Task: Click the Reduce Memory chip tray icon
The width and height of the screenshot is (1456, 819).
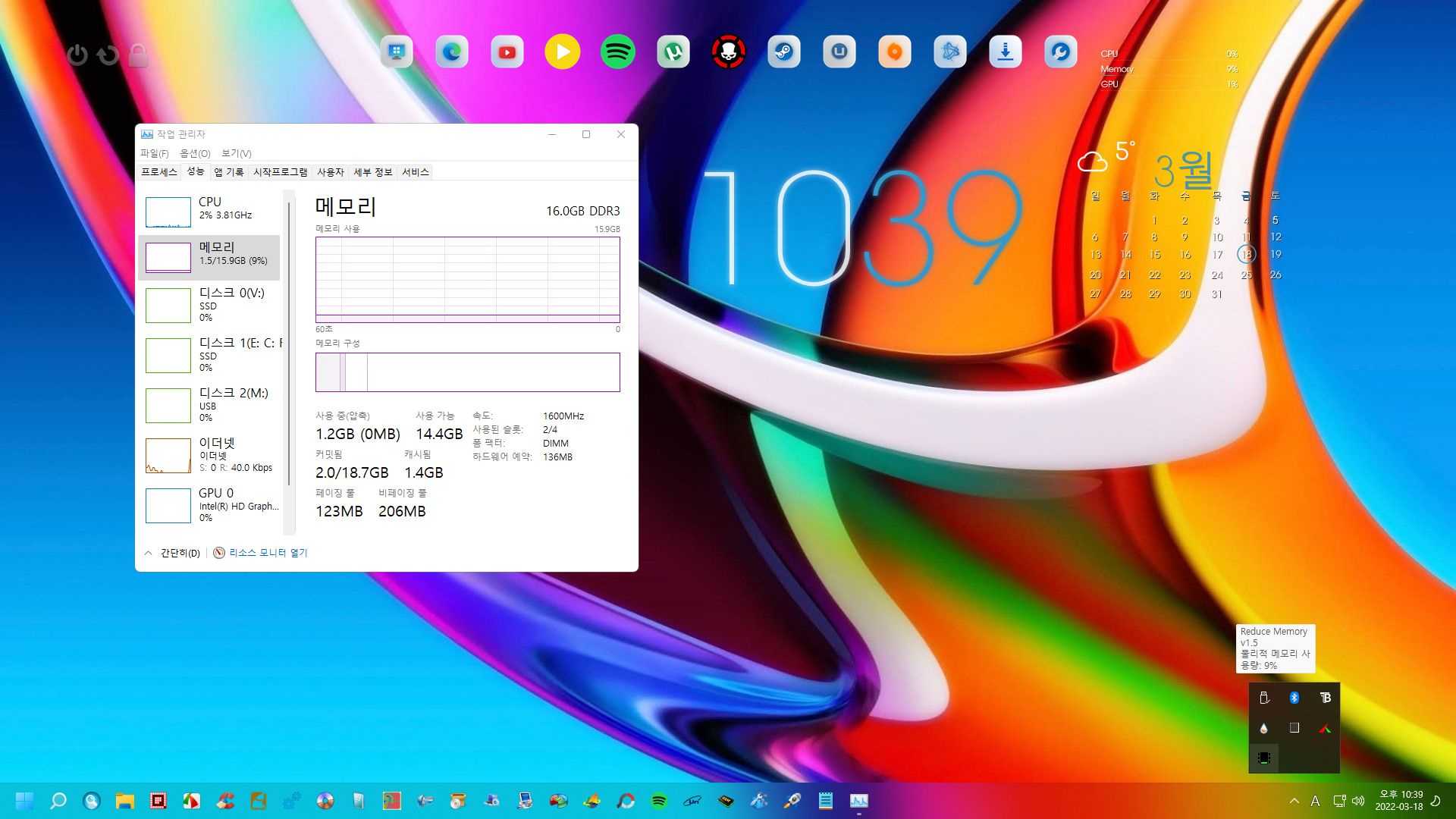Action: [x=1264, y=758]
